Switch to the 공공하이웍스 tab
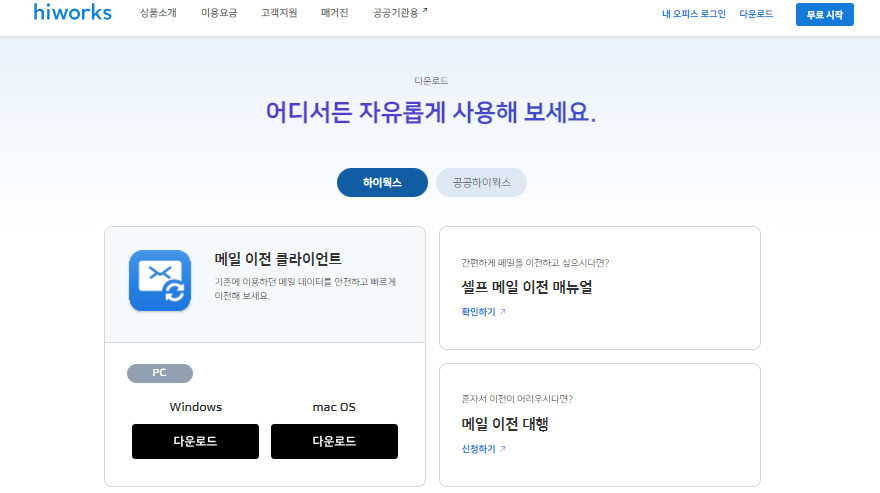This screenshot has height=493, width=880. point(482,182)
